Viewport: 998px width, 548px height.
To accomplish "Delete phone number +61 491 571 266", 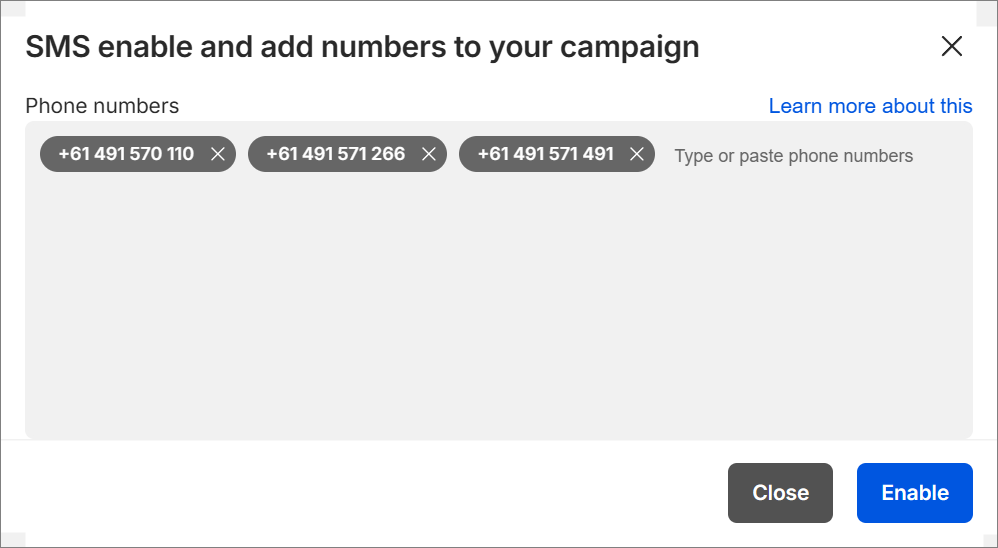I will pos(428,154).
